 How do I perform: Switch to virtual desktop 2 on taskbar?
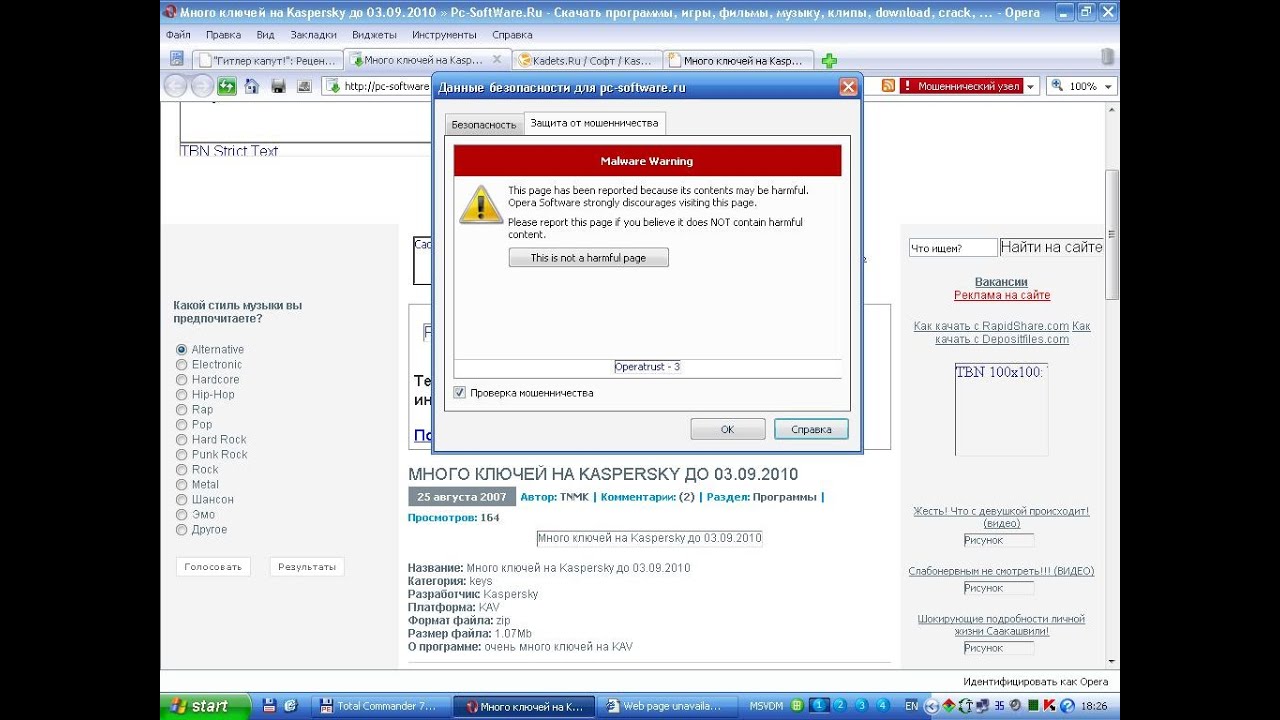pos(841,706)
